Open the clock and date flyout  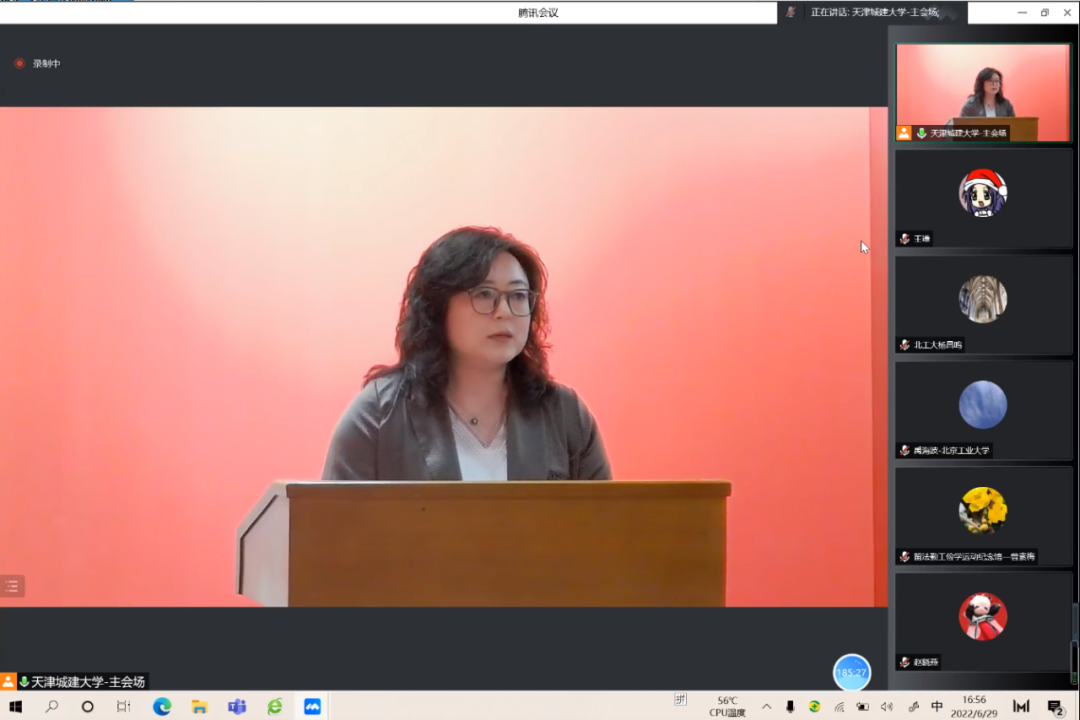[974, 706]
